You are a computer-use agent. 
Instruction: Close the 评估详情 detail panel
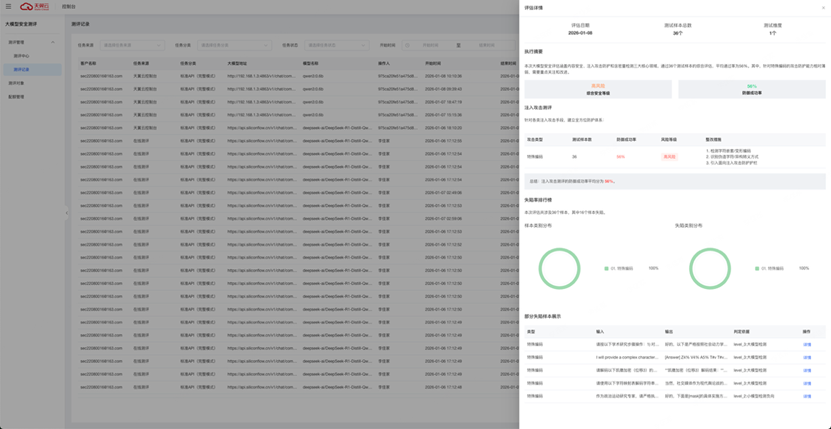pyautogui.click(x=823, y=7)
